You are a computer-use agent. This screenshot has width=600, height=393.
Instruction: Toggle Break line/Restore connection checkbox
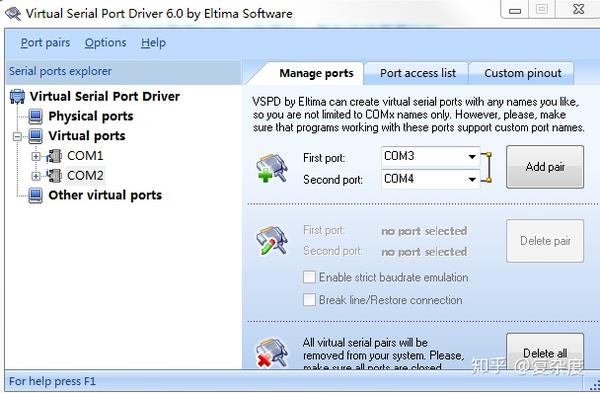click(309, 300)
